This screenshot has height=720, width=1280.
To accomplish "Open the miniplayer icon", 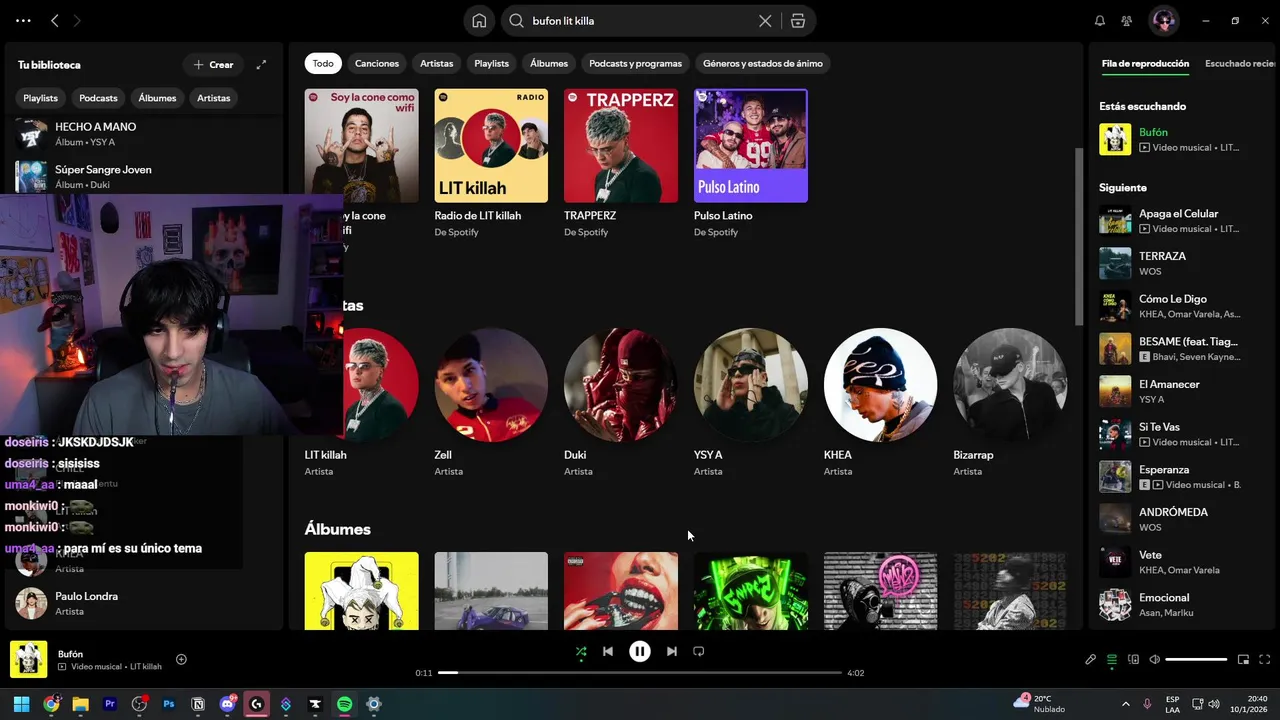I will coord(1243,659).
